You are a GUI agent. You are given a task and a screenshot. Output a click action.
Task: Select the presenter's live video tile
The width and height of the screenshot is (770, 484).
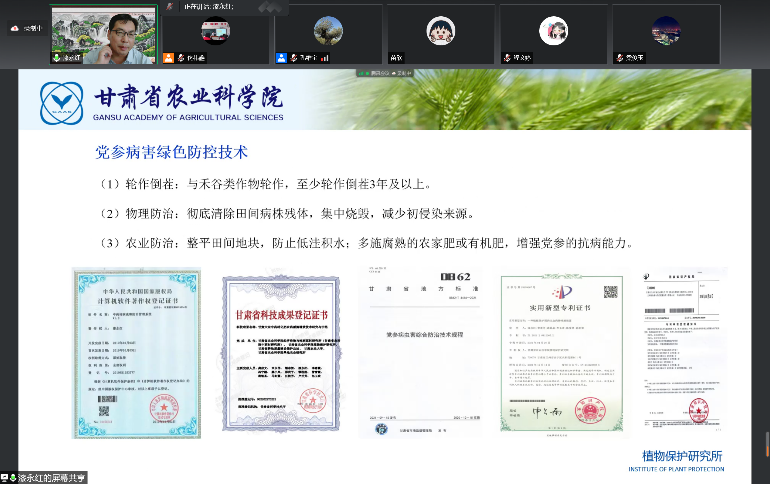(x=104, y=34)
